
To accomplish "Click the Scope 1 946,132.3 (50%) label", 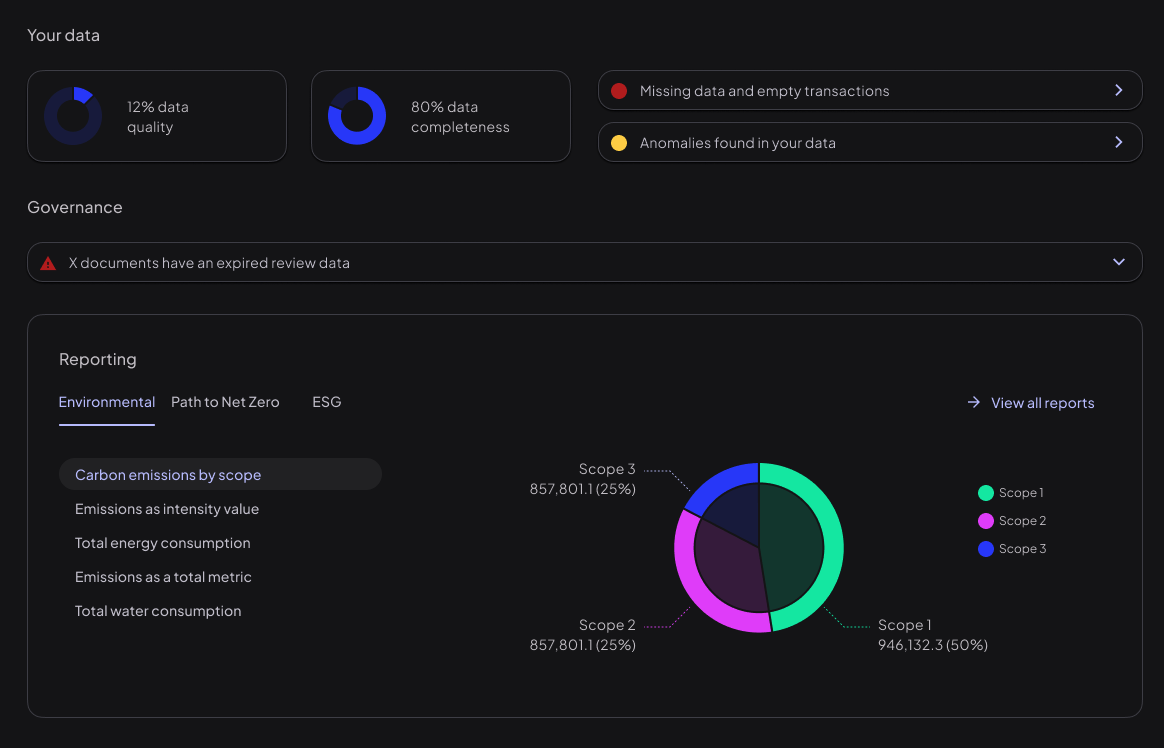I will point(933,635).
